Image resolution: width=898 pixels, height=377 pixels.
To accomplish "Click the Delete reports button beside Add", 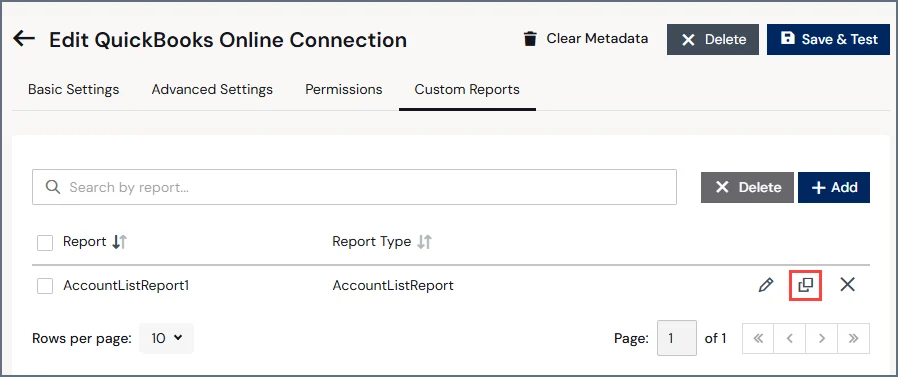I will click(747, 187).
